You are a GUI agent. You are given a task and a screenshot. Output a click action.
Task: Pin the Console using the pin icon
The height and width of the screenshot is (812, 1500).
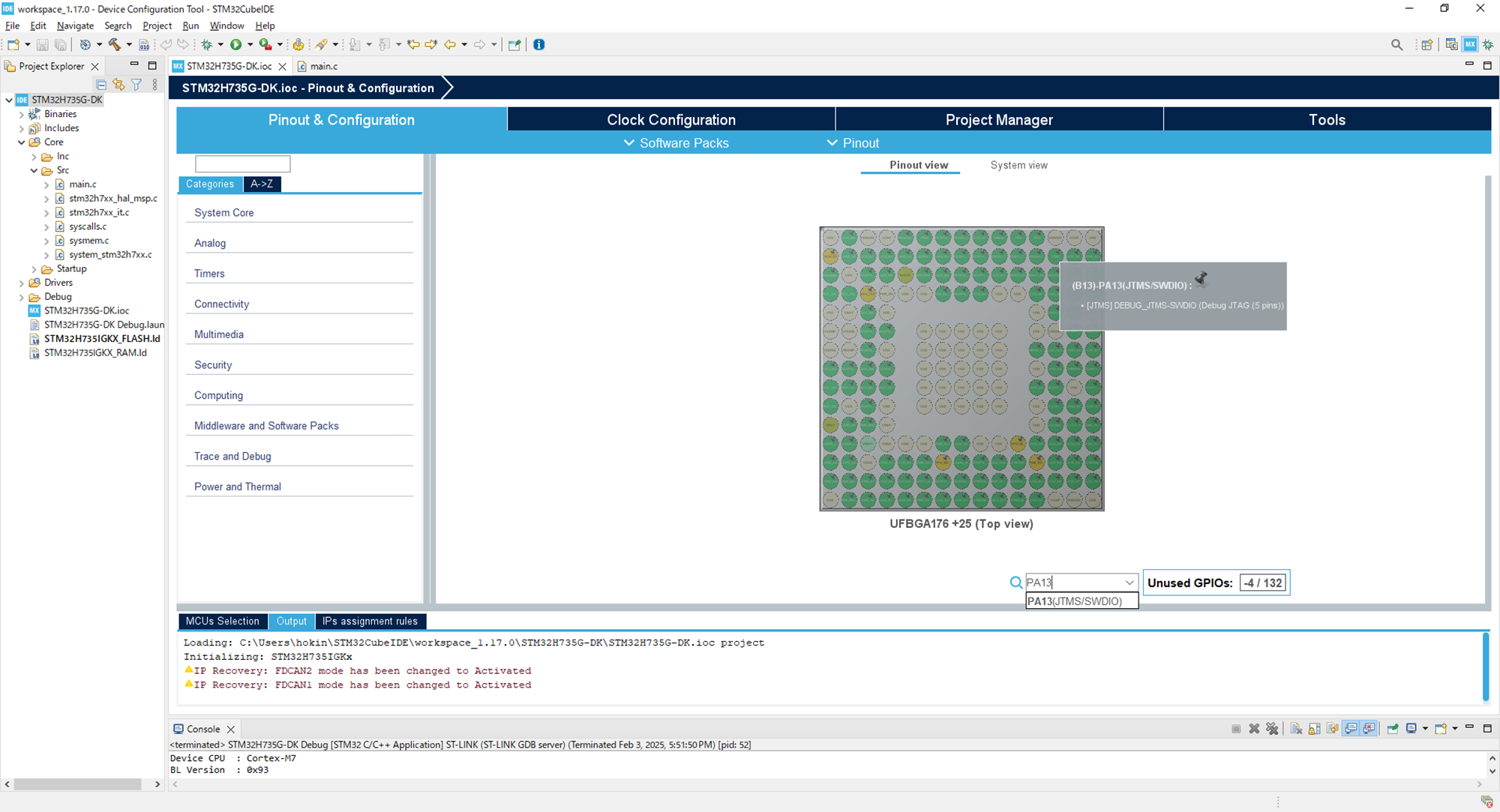[1393, 728]
